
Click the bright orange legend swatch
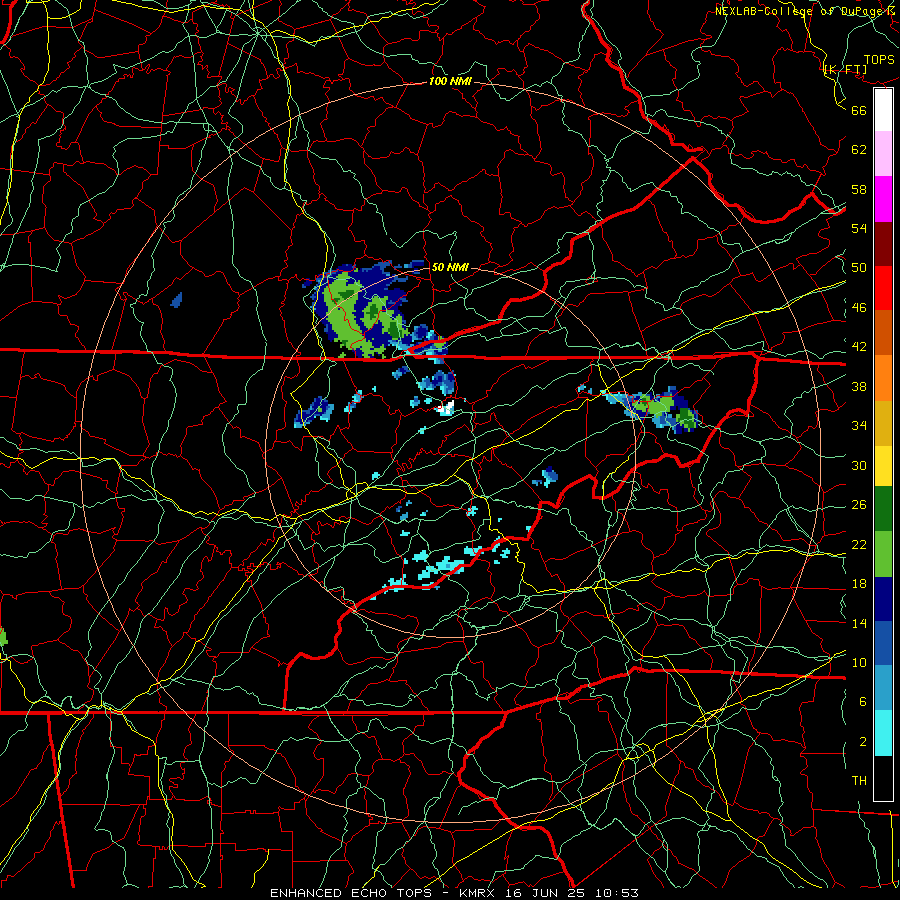click(883, 377)
